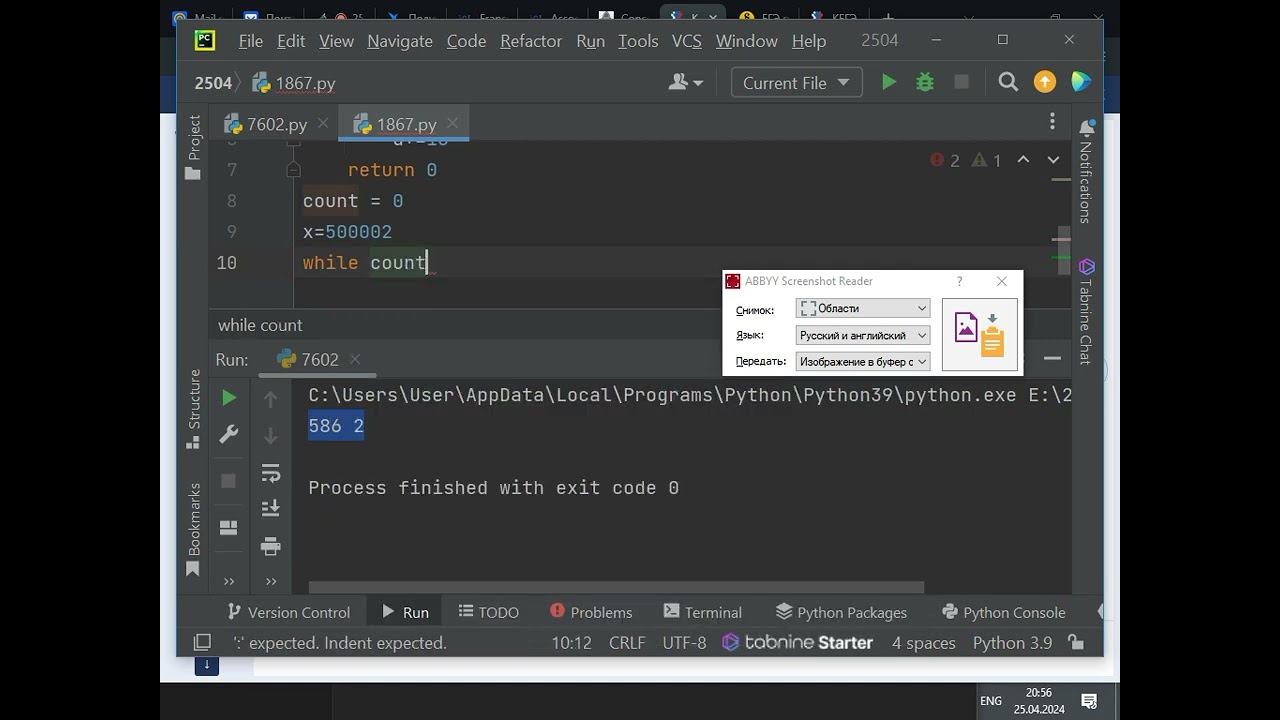This screenshot has height=720, width=1280.
Task: Click the tabnine Starter status widget
Action: 797,642
